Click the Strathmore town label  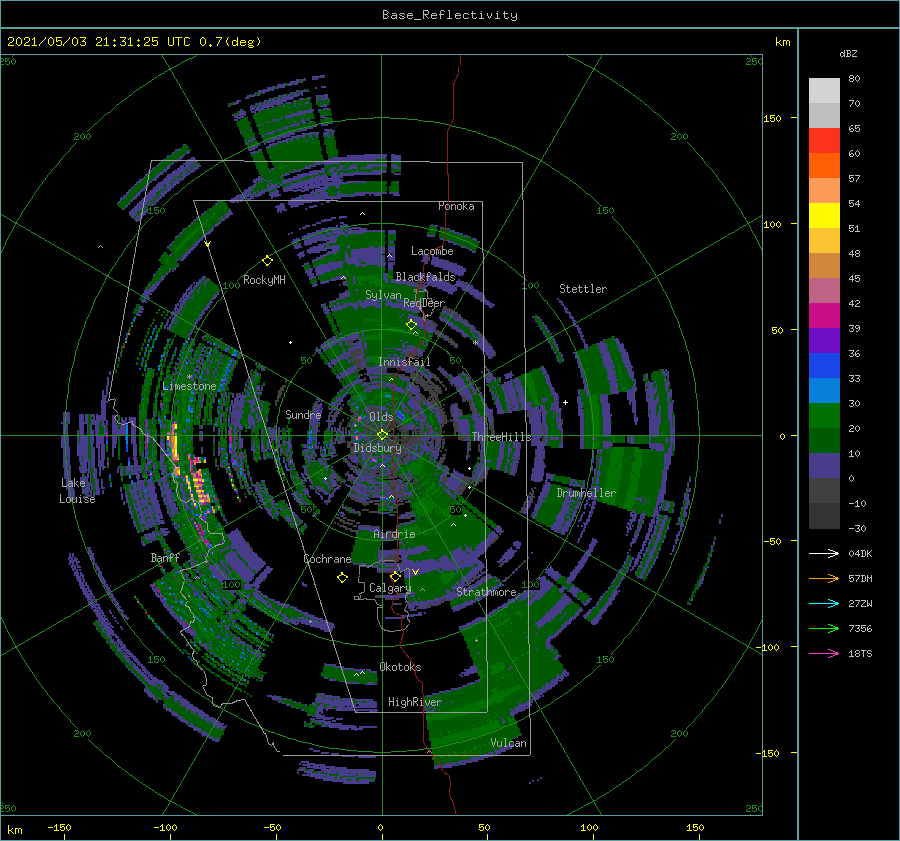point(486,592)
